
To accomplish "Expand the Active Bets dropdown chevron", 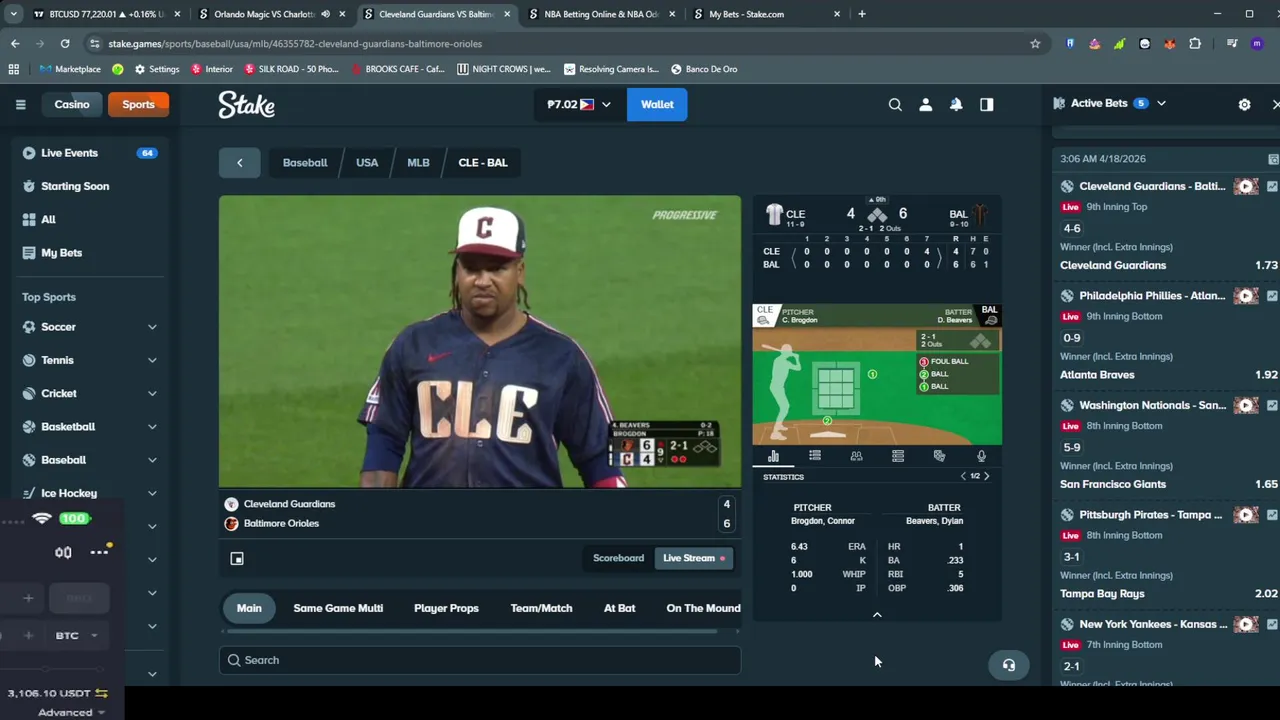I will 1161,103.
